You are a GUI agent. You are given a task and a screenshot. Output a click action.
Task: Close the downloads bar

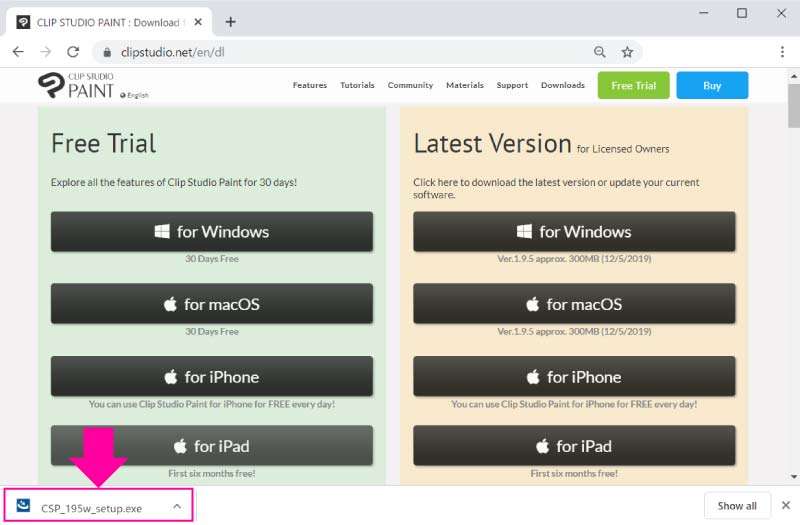tap(785, 506)
